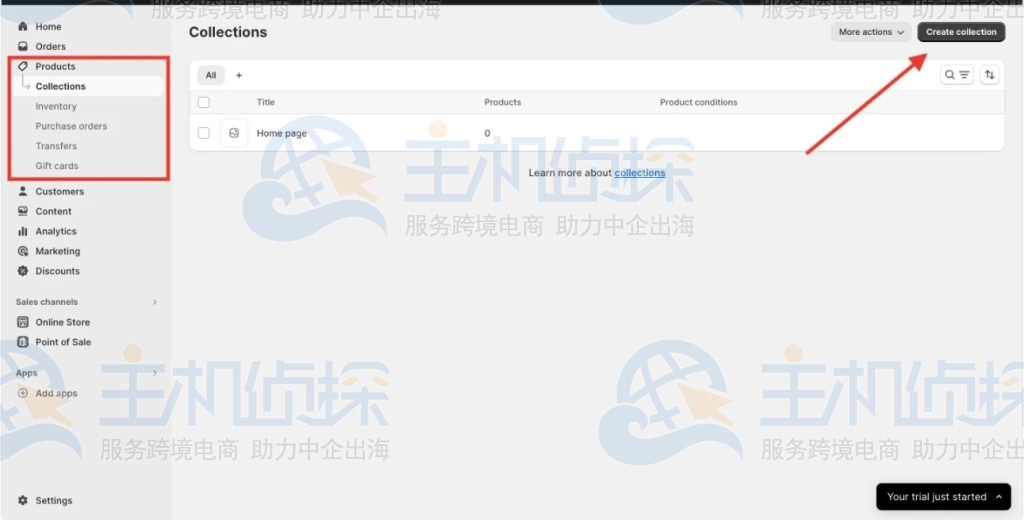Click the Content icon in sidebar
Image resolution: width=1024 pixels, height=520 pixels.
(23, 211)
